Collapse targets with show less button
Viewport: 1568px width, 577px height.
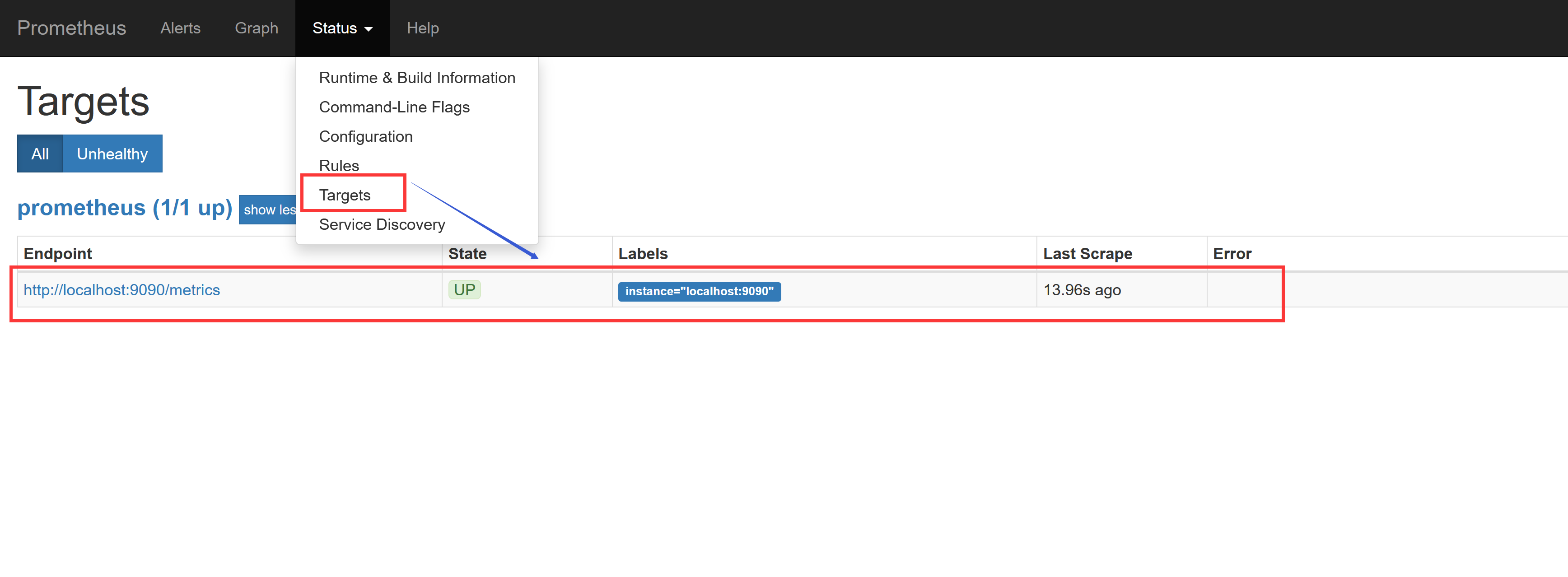268,210
